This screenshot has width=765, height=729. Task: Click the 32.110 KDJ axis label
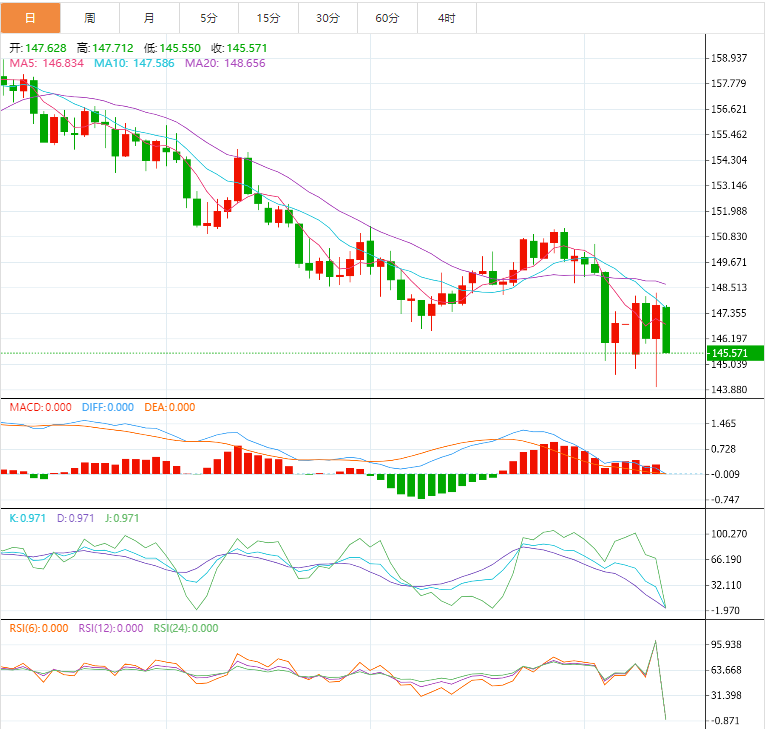(x=726, y=585)
